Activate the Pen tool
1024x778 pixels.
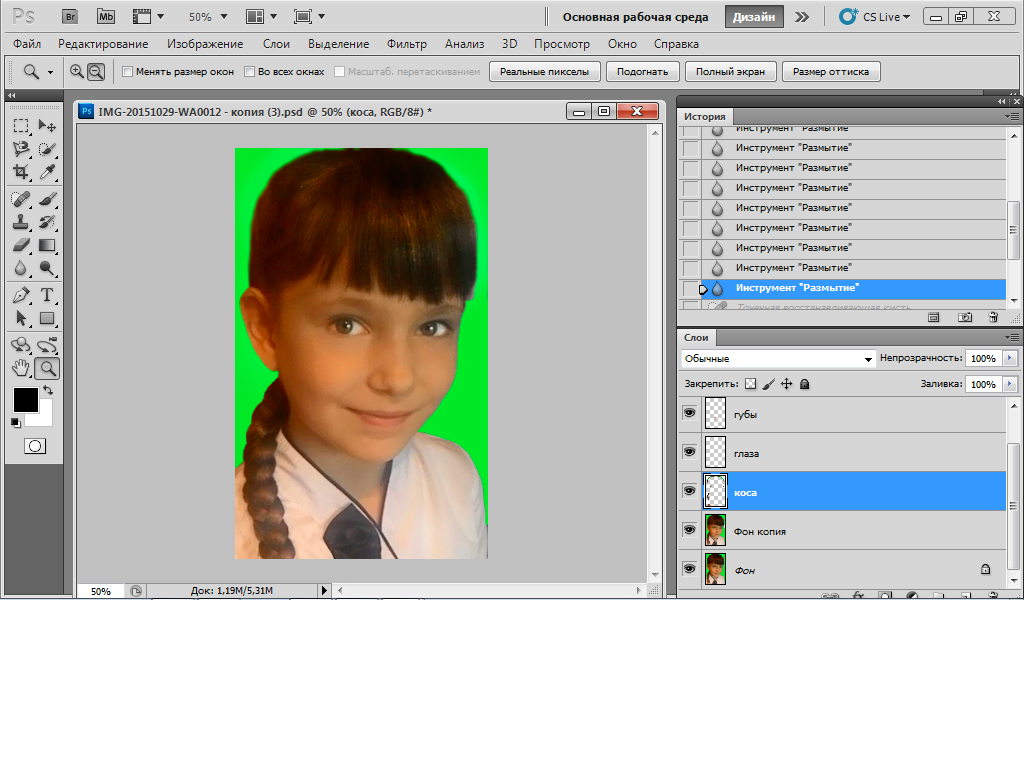pos(21,295)
